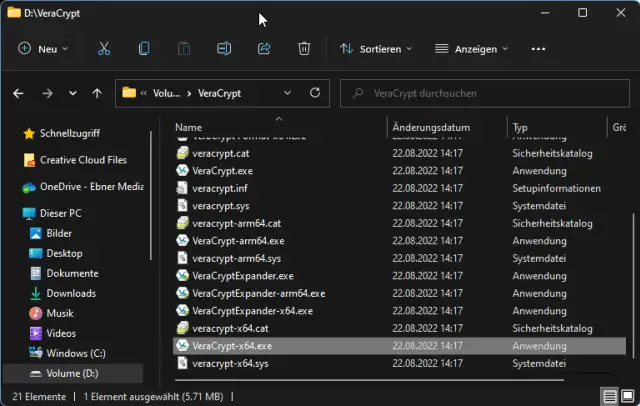640x406 pixels.
Task: Switch to large thumbnails view in status bar
Action: point(627,395)
